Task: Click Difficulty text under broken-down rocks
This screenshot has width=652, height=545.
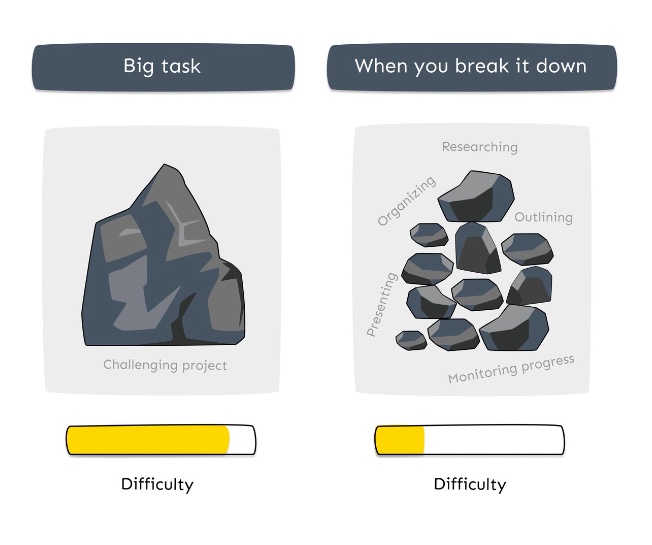Action: (x=470, y=484)
